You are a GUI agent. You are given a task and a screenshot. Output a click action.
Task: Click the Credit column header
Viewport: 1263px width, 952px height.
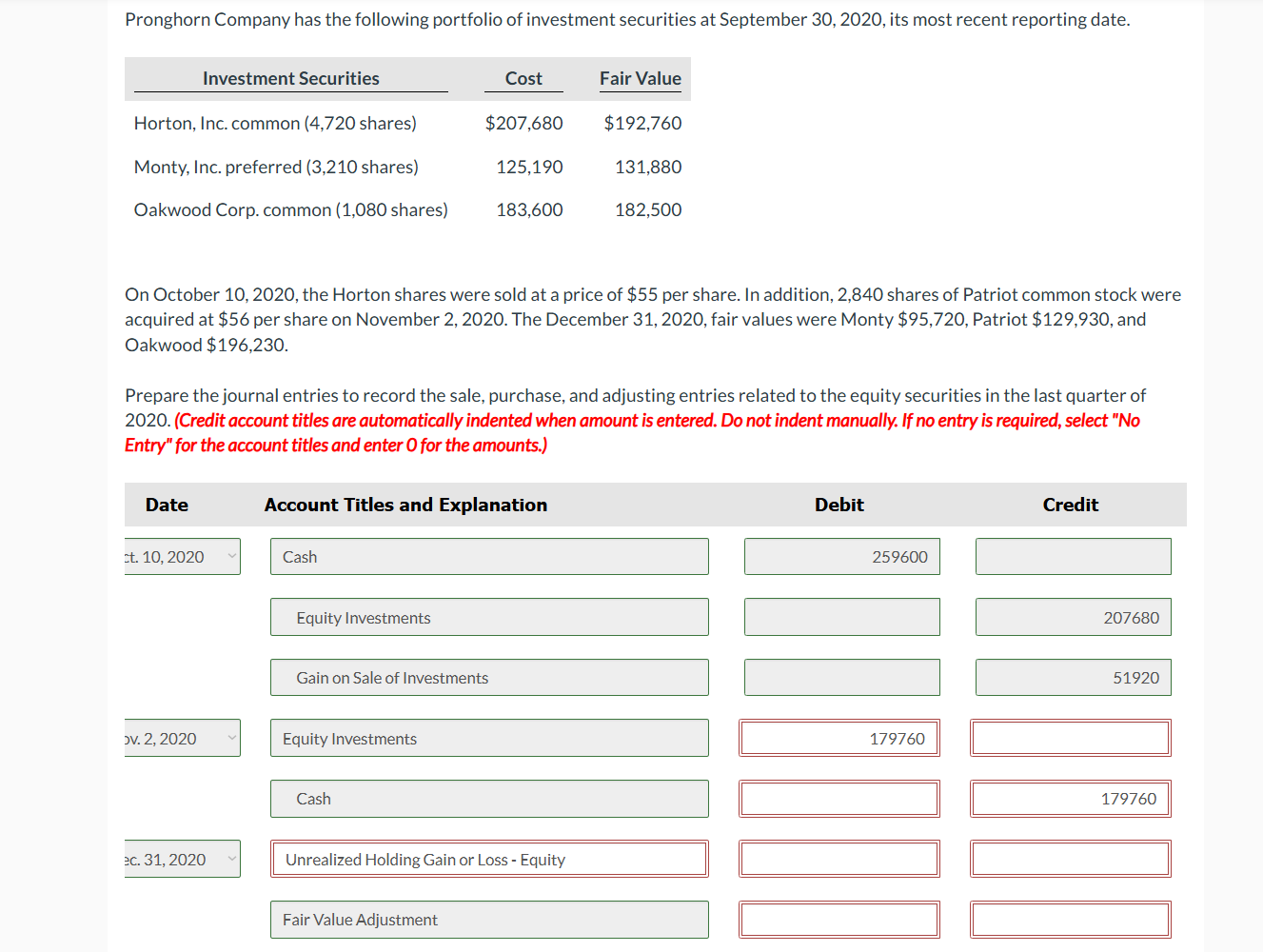point(1071,505)
